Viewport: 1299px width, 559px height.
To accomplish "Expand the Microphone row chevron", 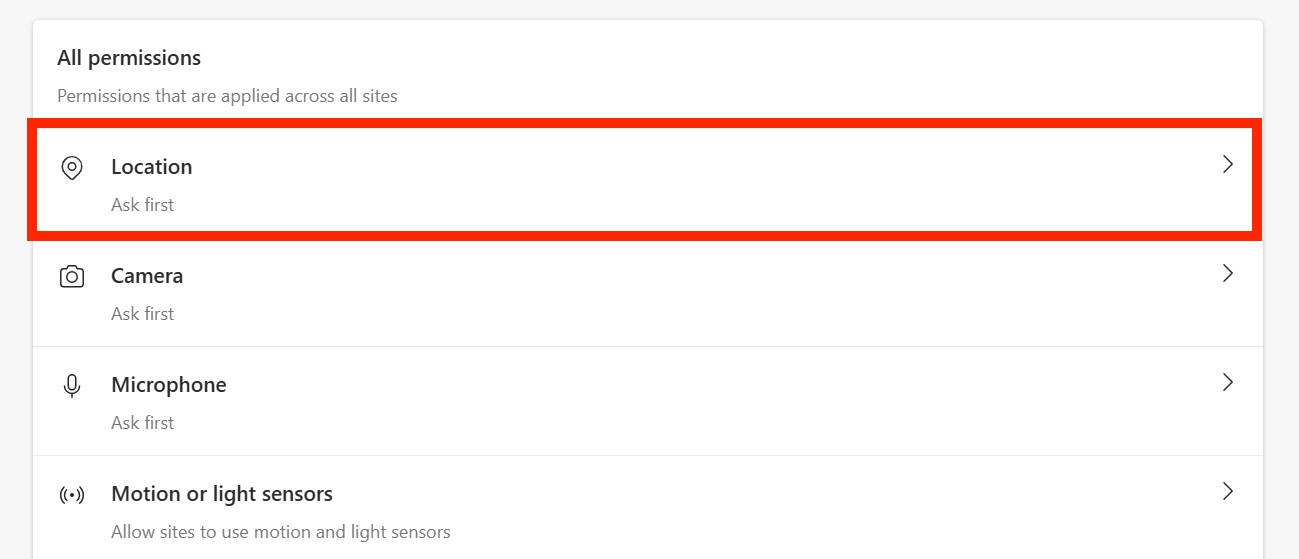I will [x=1228, y=382].
